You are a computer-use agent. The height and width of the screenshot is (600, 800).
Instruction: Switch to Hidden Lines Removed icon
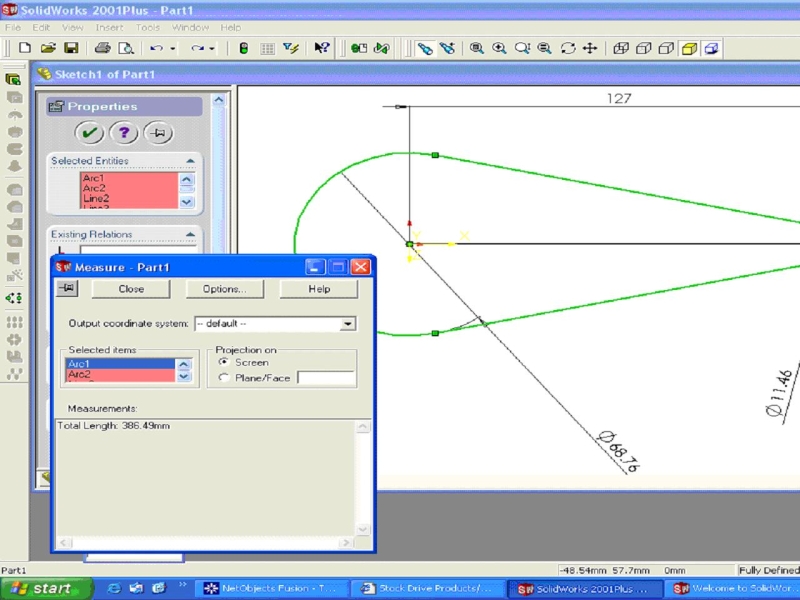[x=666, y=48]
